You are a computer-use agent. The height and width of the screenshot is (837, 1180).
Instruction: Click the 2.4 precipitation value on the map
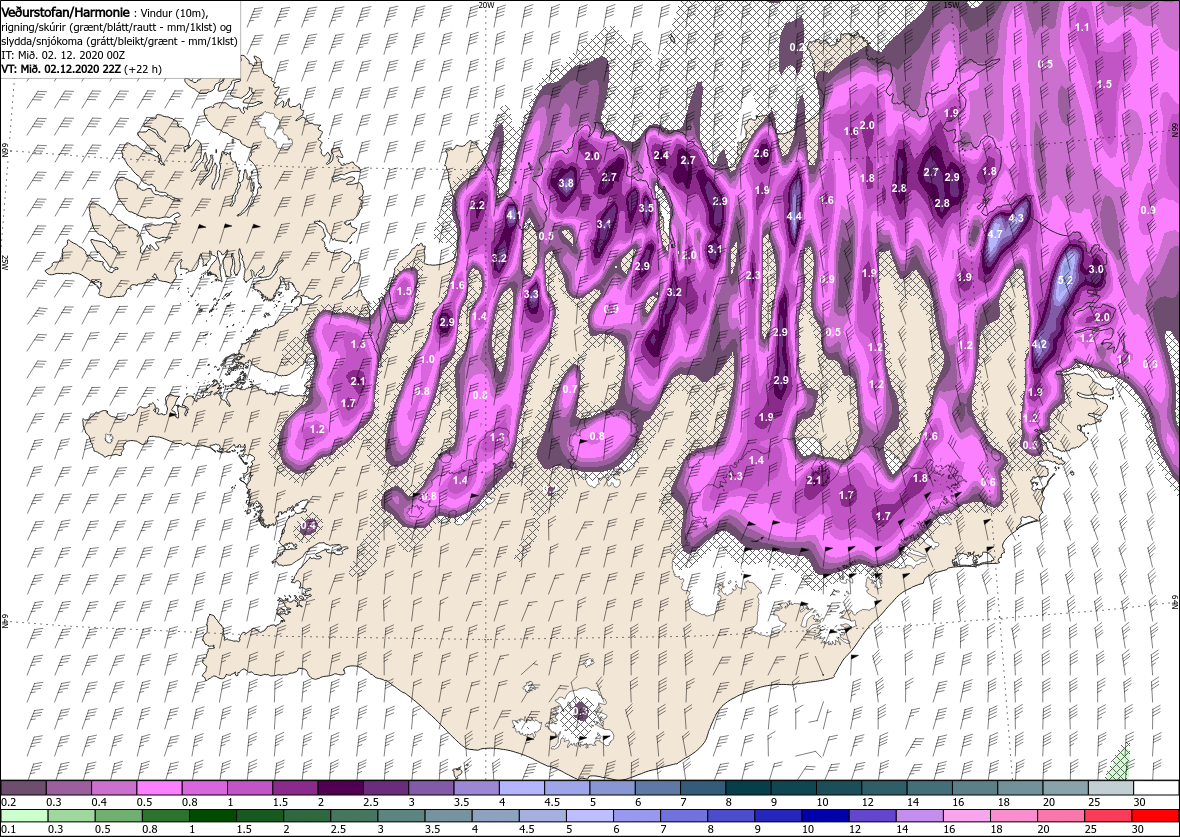click(661, 156)
